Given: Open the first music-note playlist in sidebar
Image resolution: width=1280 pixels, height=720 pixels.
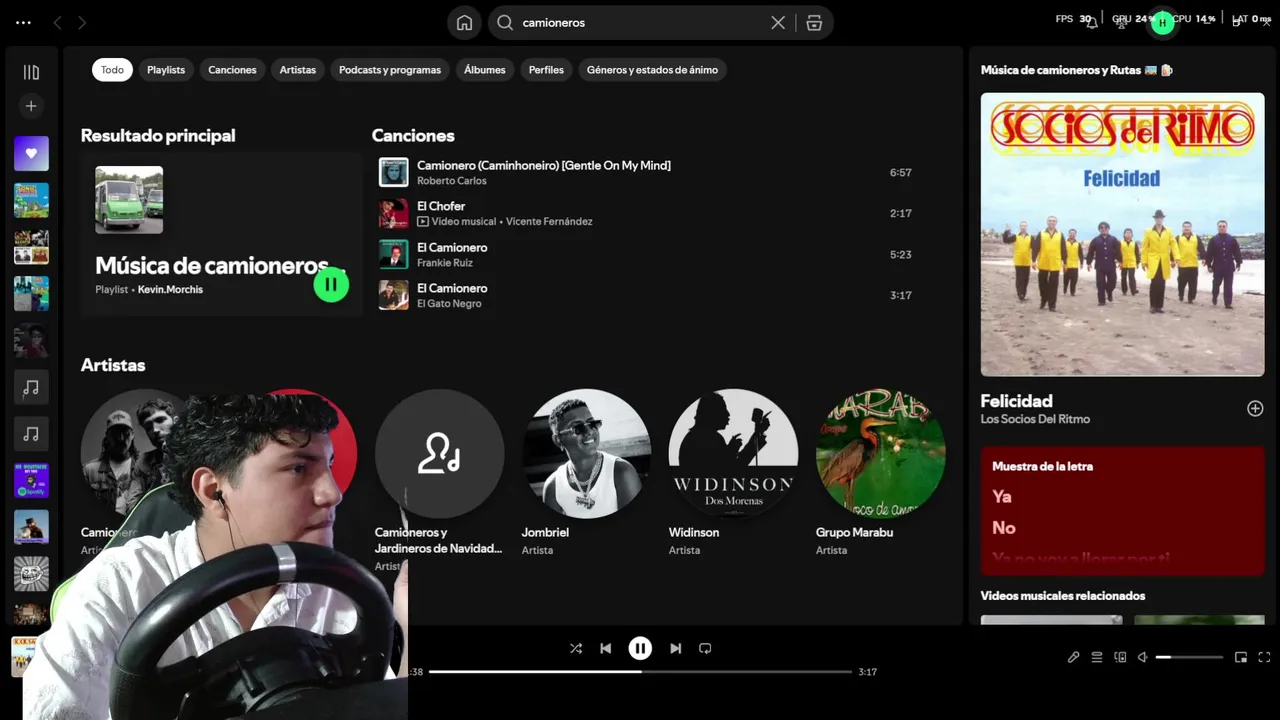Looking at the screenshot, I should pos(31,387).
